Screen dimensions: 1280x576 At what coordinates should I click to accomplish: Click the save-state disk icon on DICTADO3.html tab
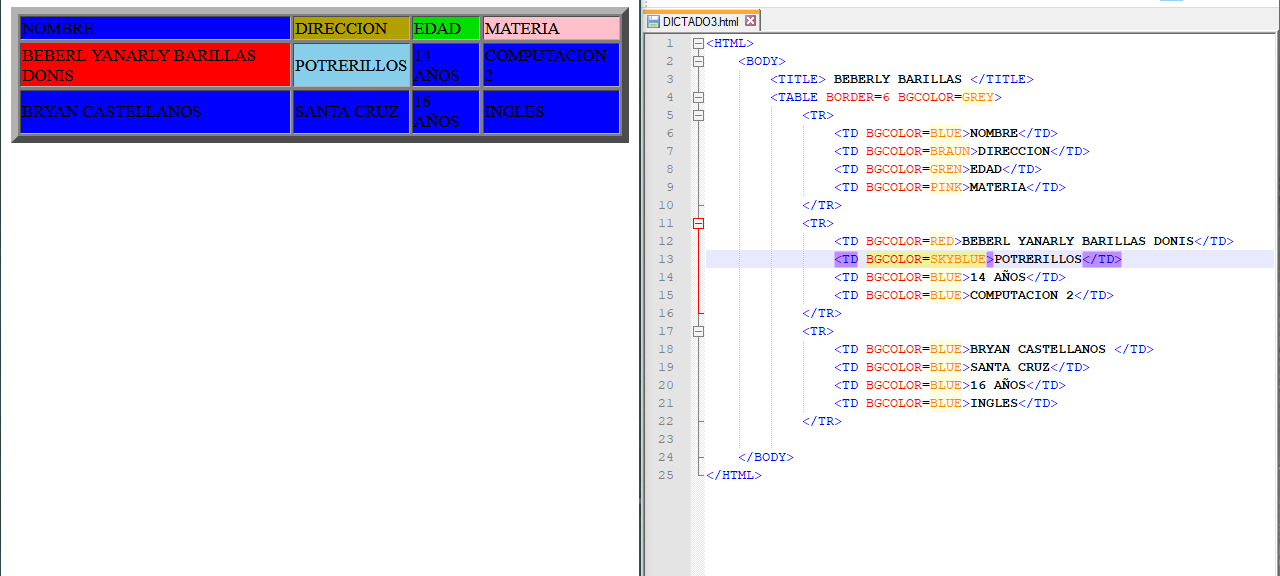click(654, 21)
